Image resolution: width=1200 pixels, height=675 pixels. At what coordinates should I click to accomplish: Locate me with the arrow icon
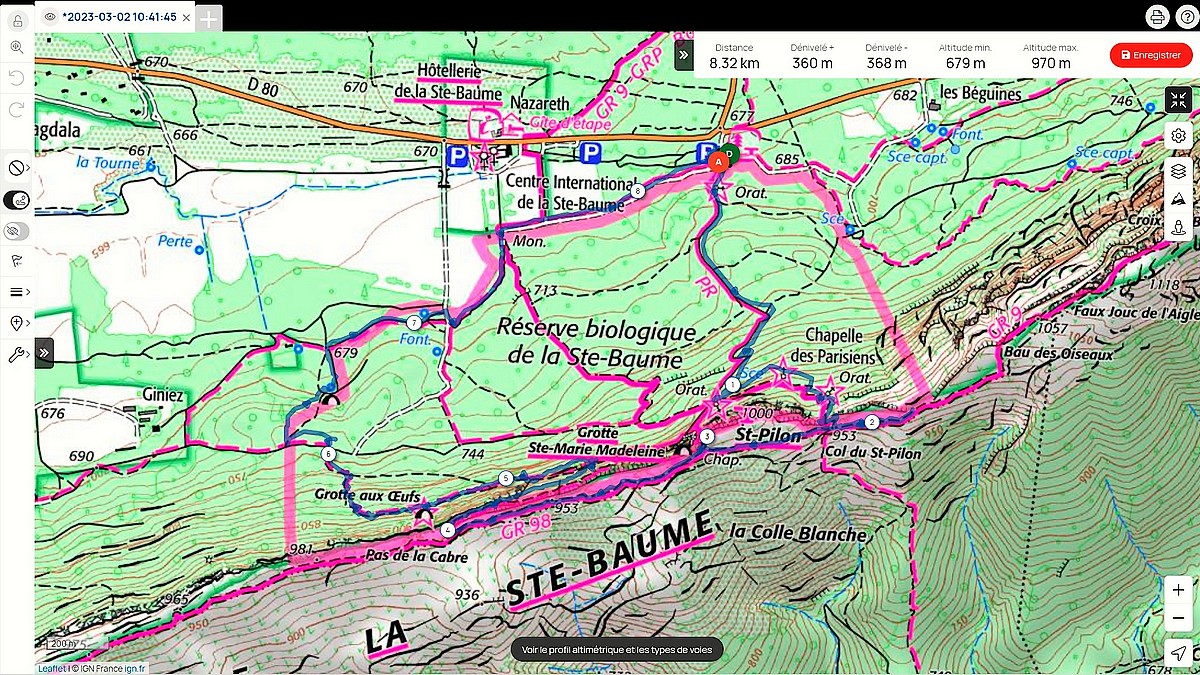pos(1179,653)
